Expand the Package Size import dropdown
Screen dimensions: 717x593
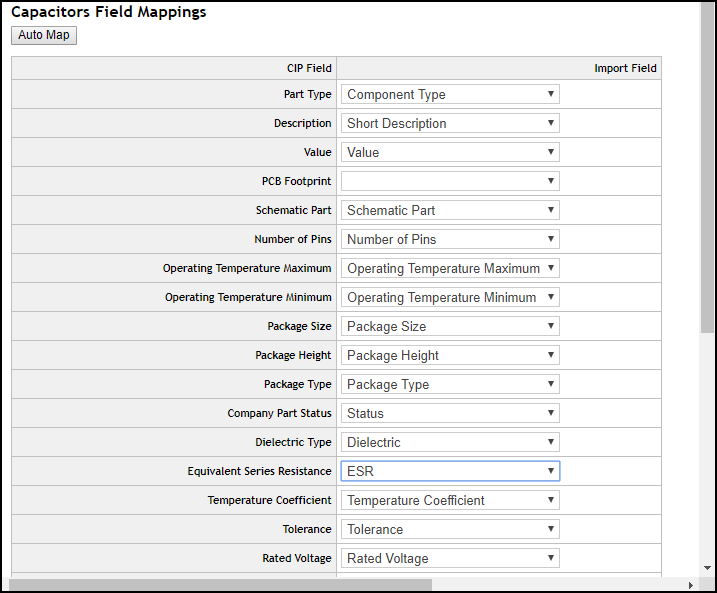pyautogui.click(x=450, y=326)
